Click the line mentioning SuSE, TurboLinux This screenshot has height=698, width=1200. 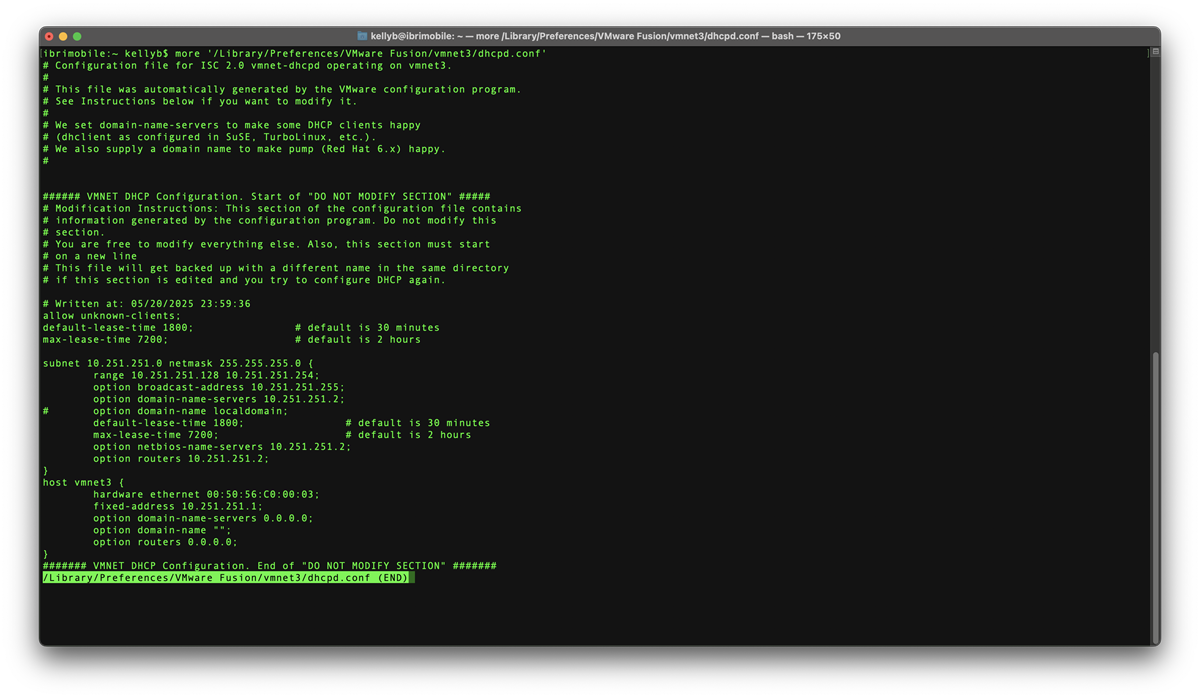point(209,138)
